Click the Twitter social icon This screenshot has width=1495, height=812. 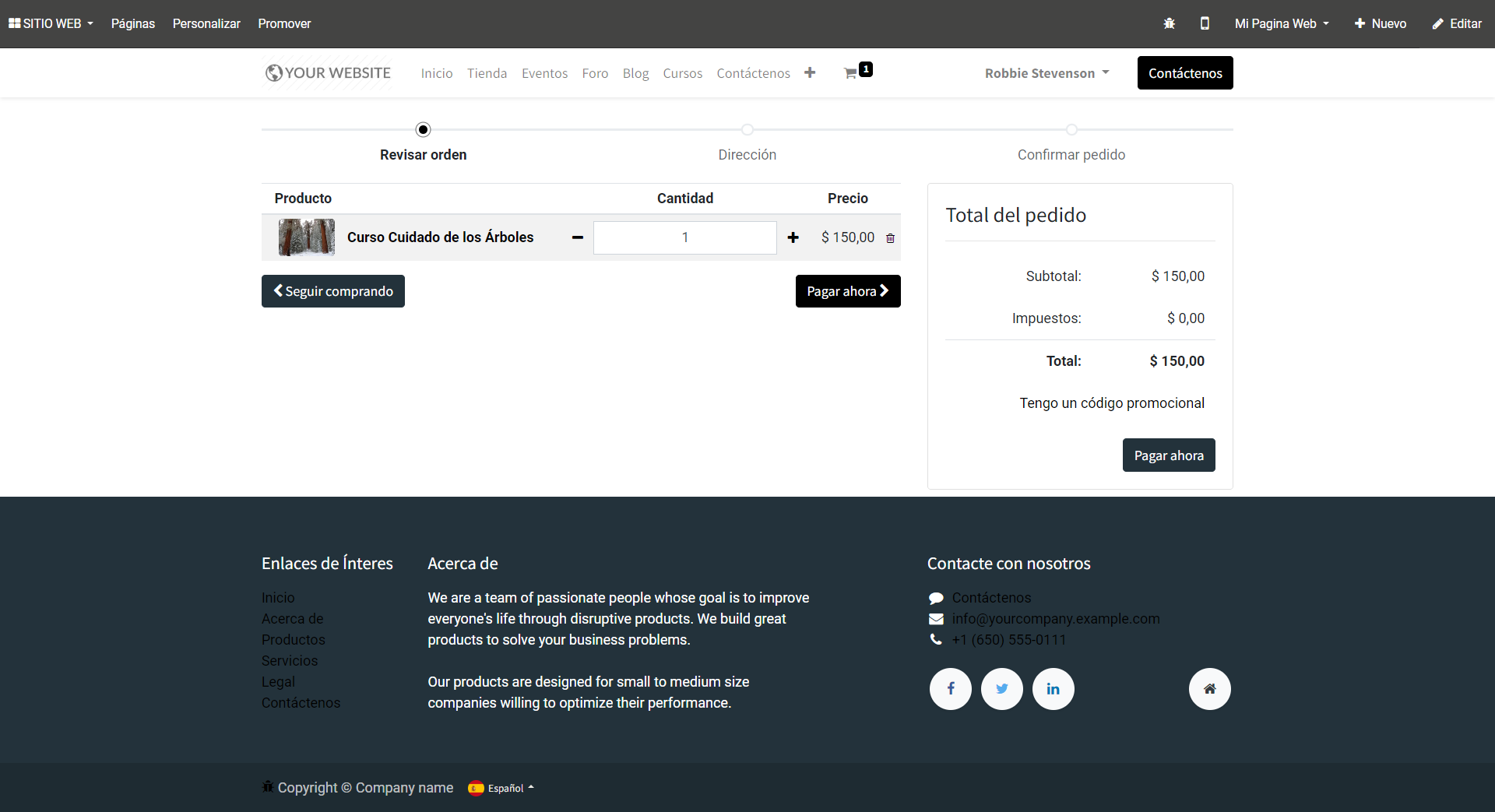pos(1001,689)
